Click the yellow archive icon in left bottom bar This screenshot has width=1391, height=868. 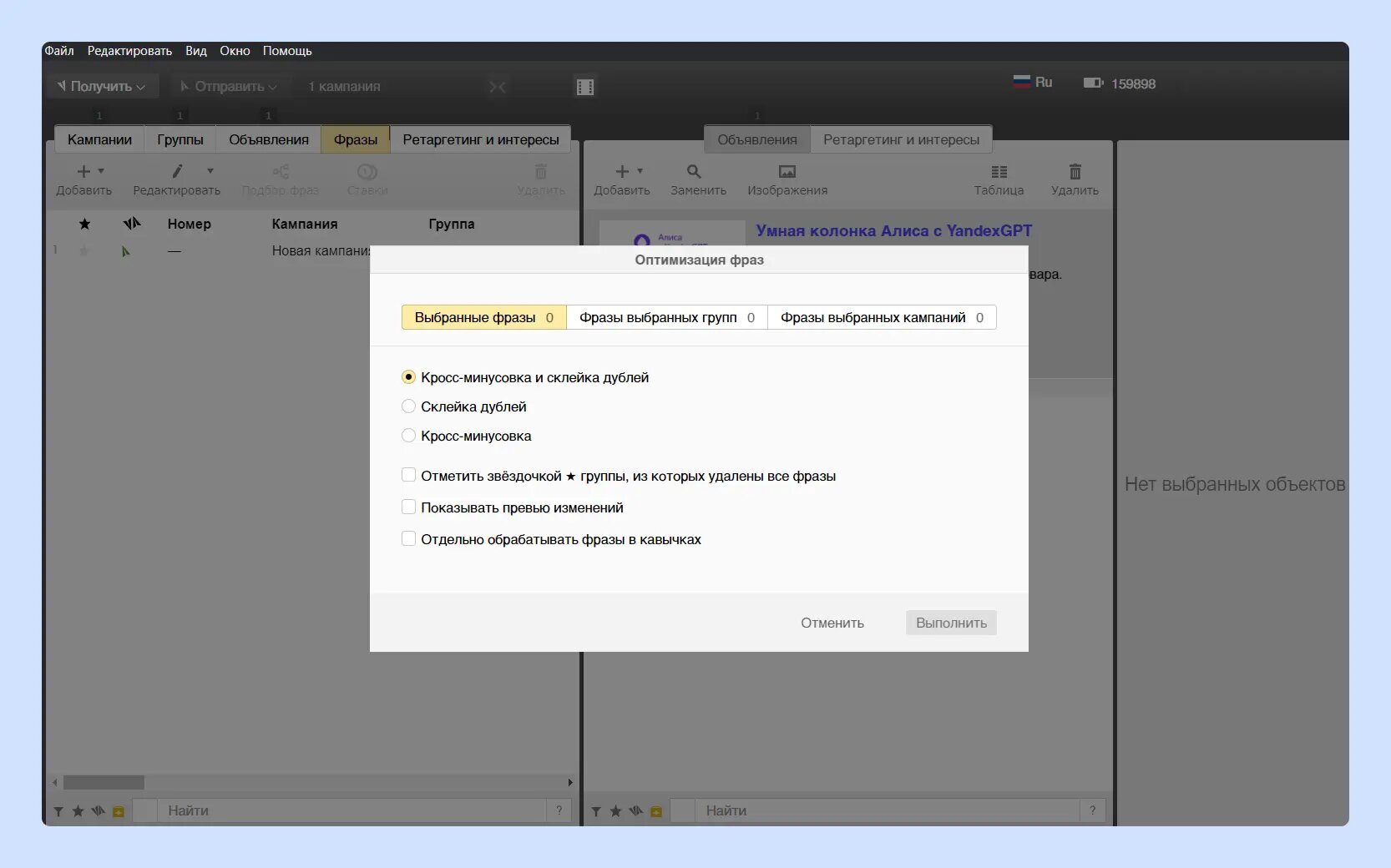pos(119,811)
